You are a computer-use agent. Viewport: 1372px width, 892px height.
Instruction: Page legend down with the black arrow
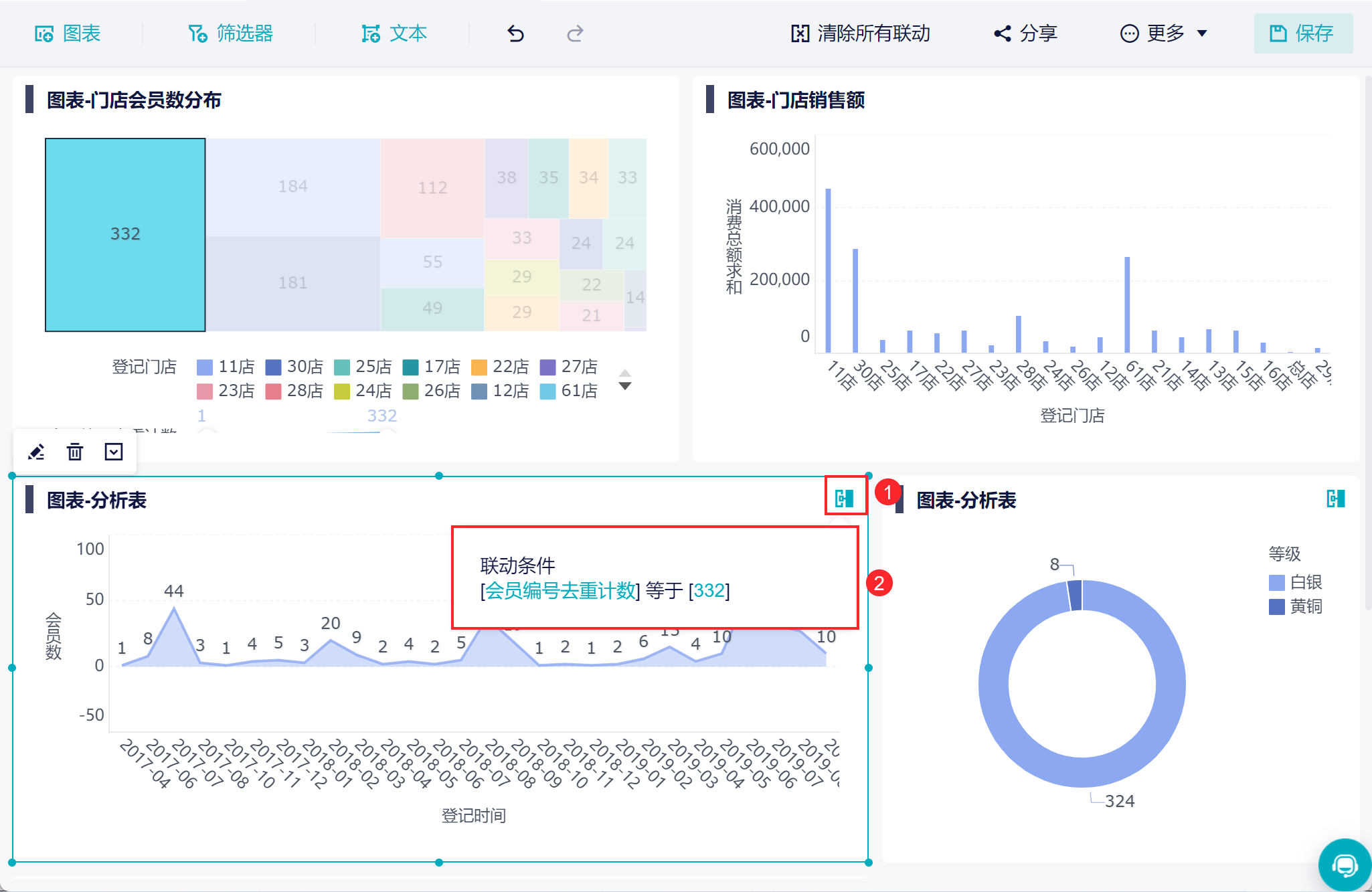click(625, 386)
